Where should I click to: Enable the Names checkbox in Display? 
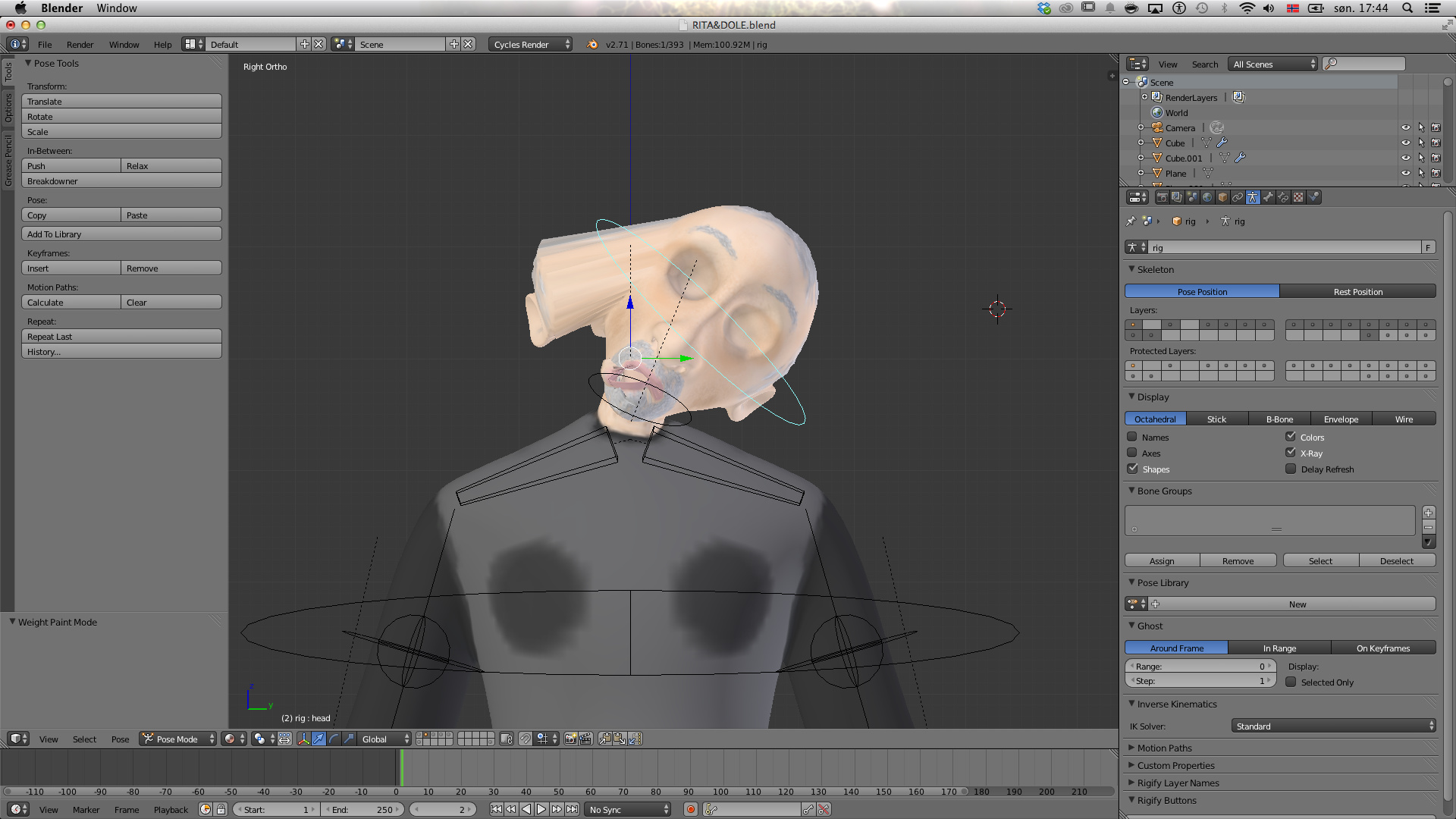pos(1132,437)
